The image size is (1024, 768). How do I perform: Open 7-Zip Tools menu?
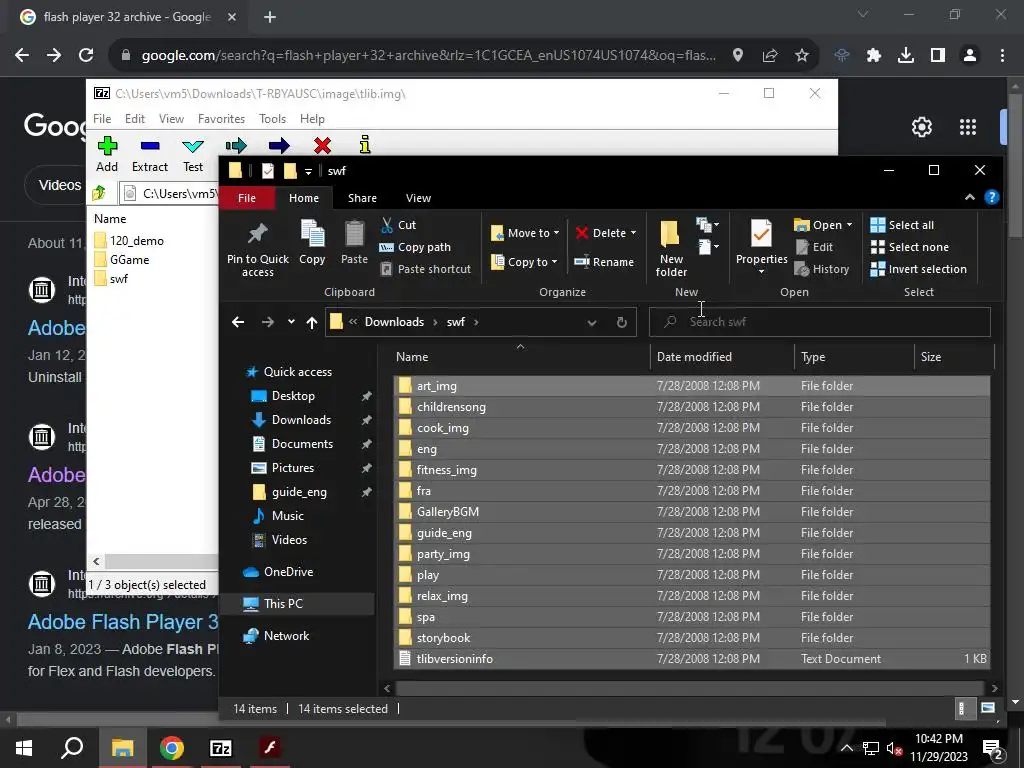point(272,119)
